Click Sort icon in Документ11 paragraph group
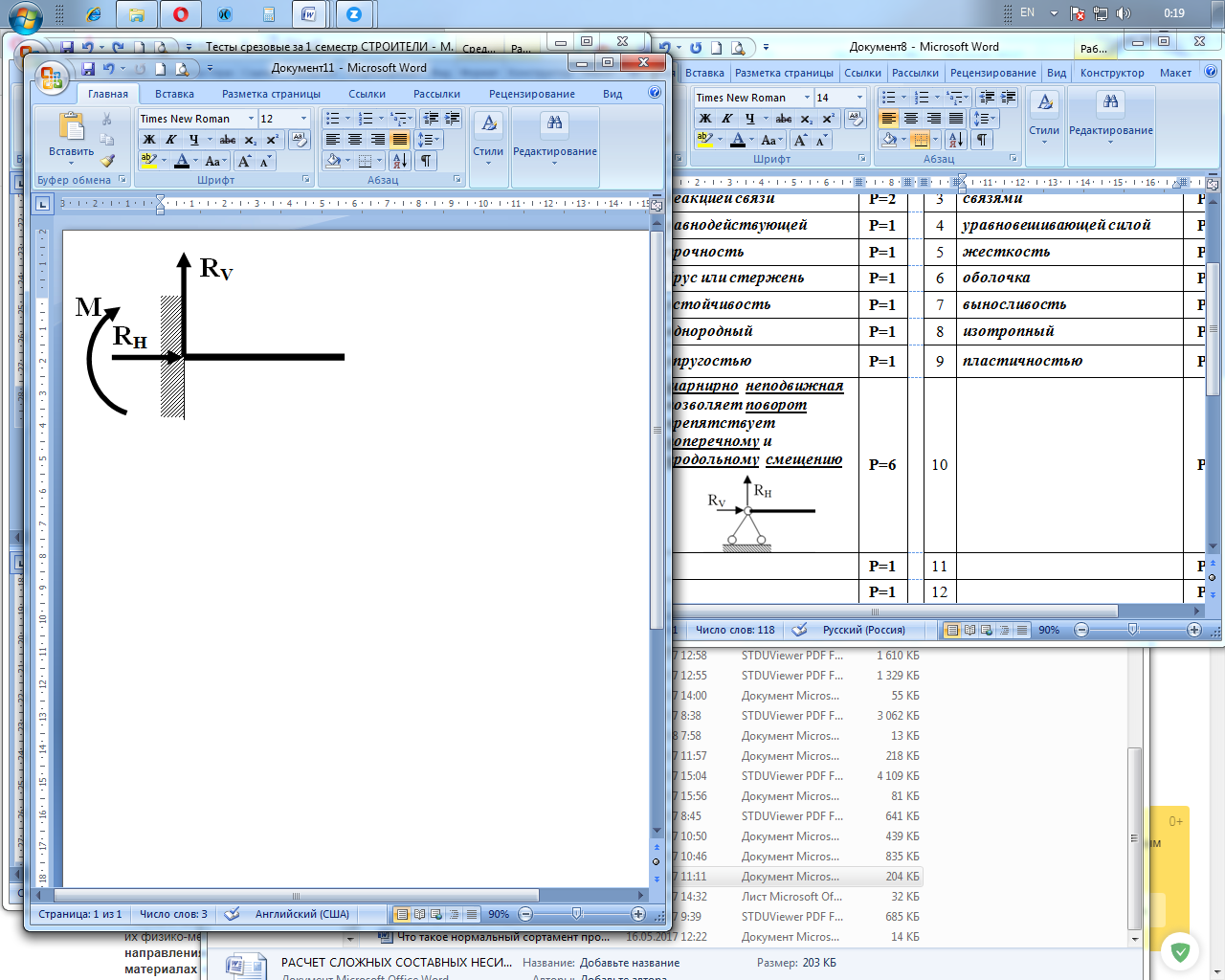 pos(400,161)
